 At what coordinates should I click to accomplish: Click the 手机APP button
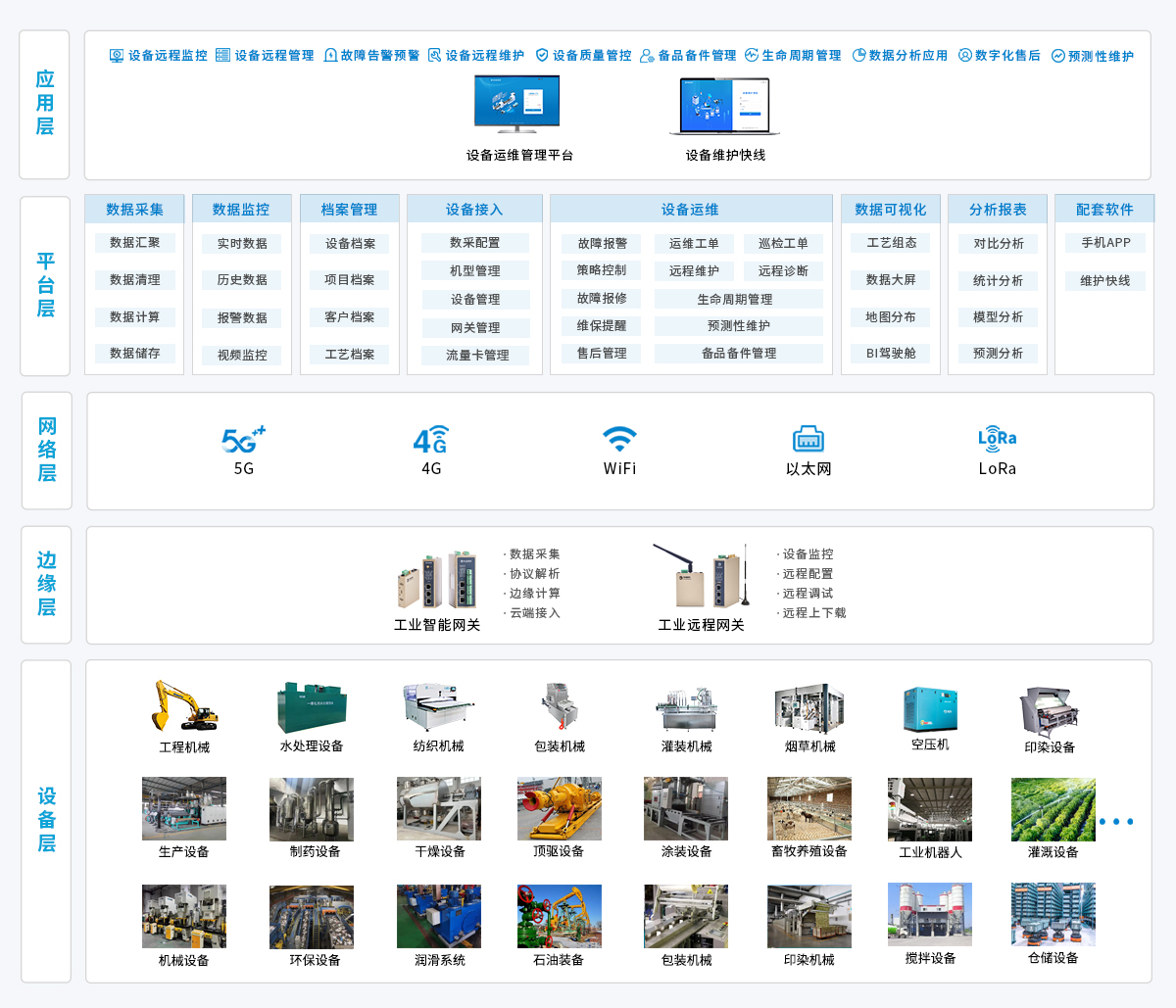[x=1105, y=243]
